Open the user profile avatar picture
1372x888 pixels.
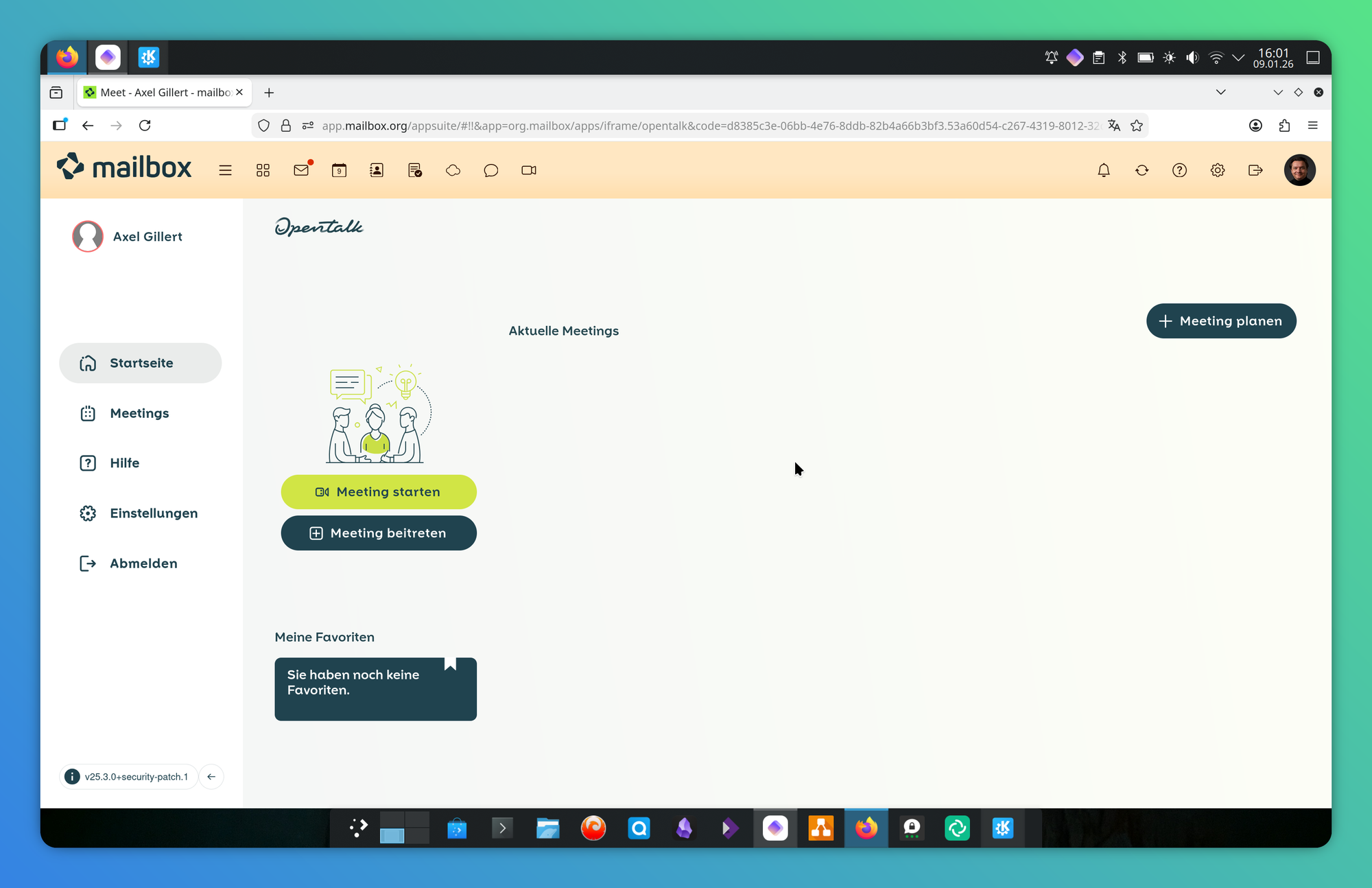1299,170
